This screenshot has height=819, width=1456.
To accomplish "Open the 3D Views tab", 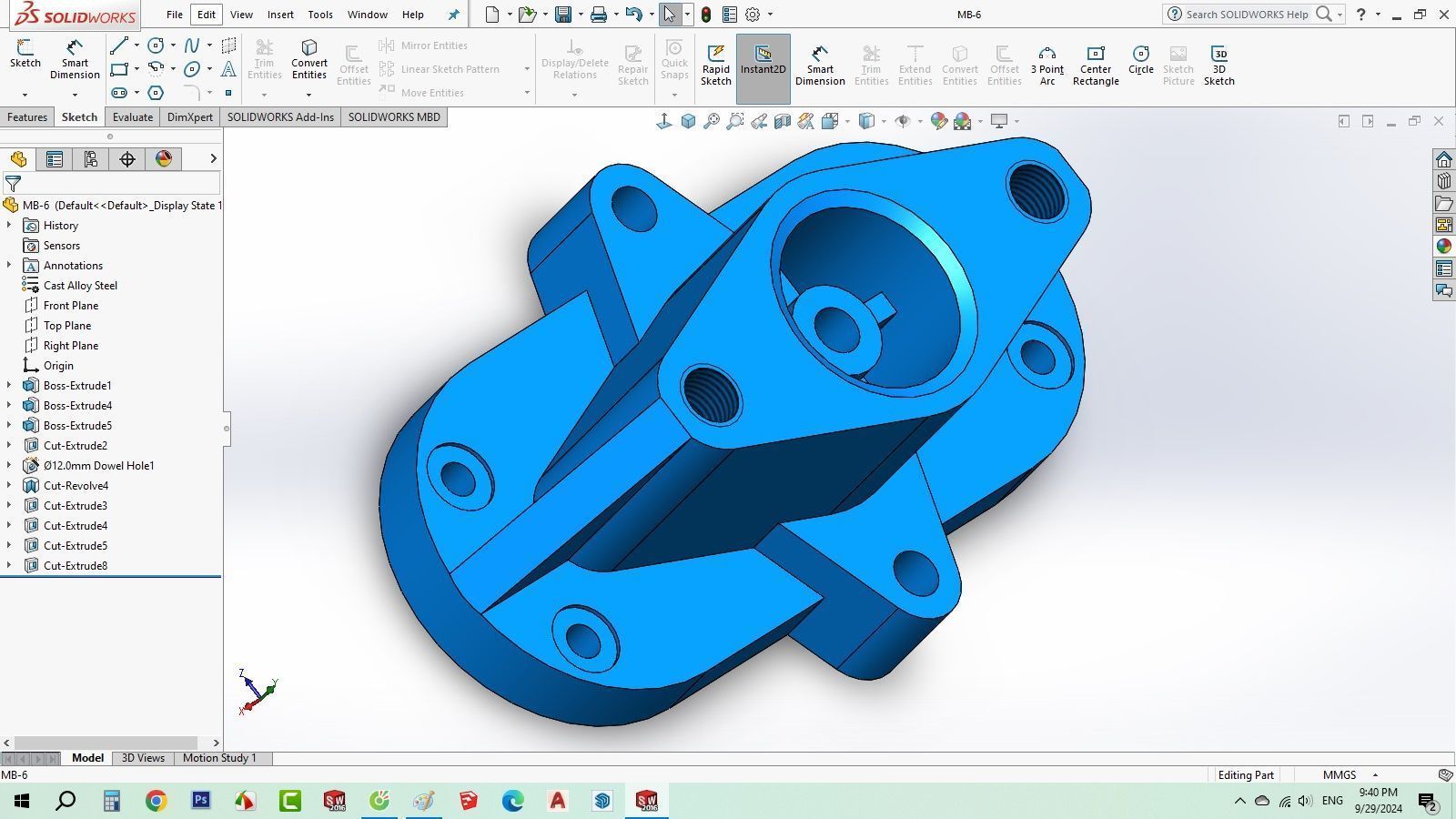I will coord(143,758).
